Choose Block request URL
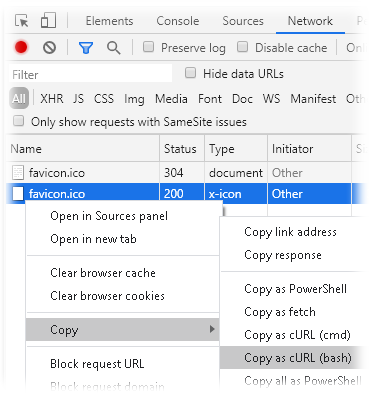The image size is (369, 393). click(97, 364)
